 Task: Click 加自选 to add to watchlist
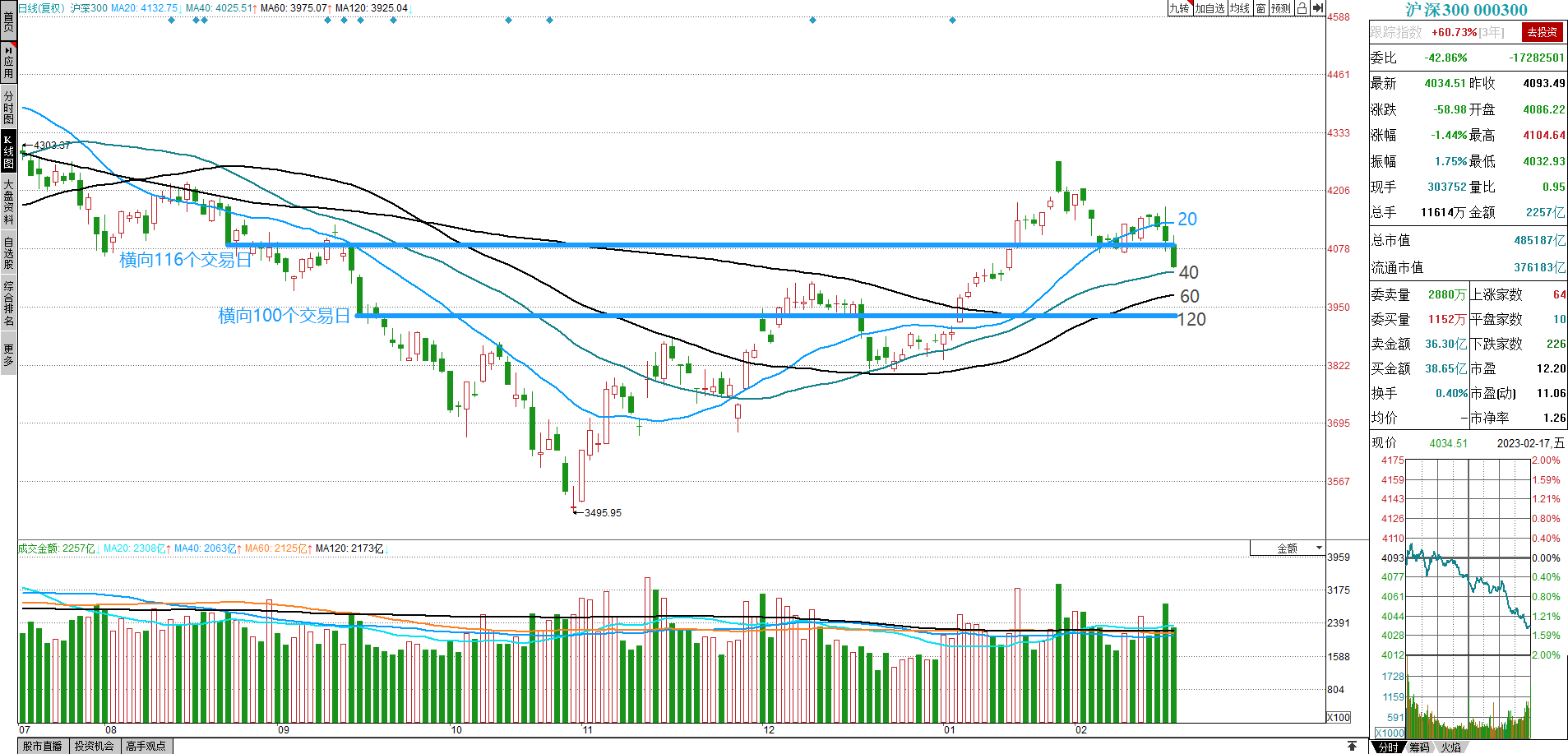click(1210, 8)
